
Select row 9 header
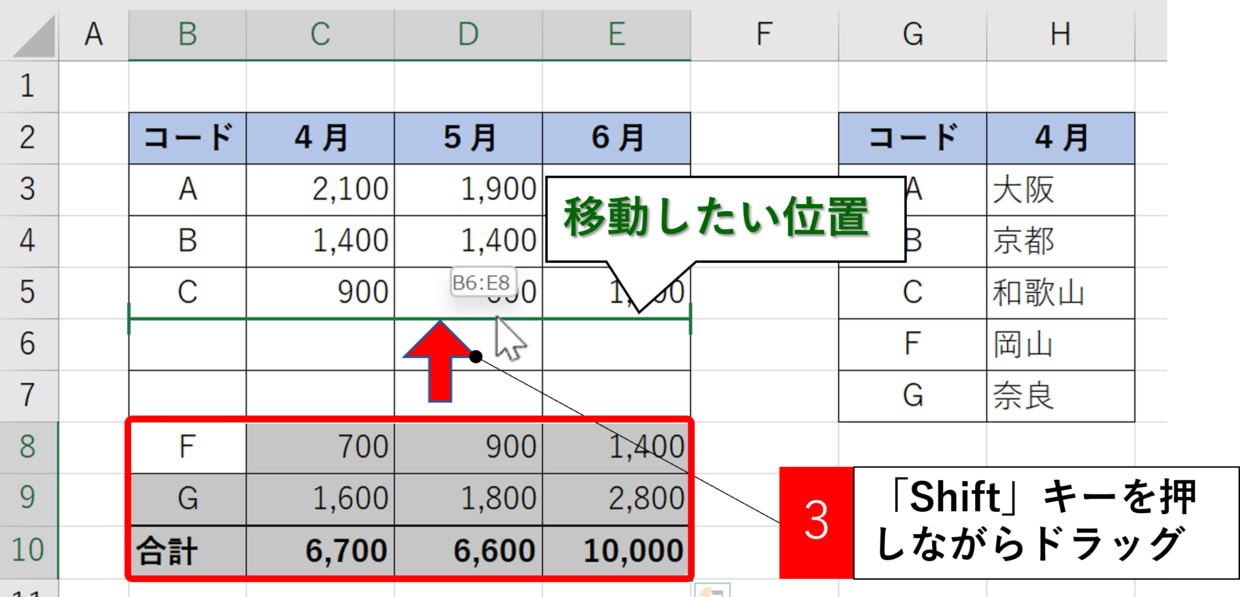[29, 499]
